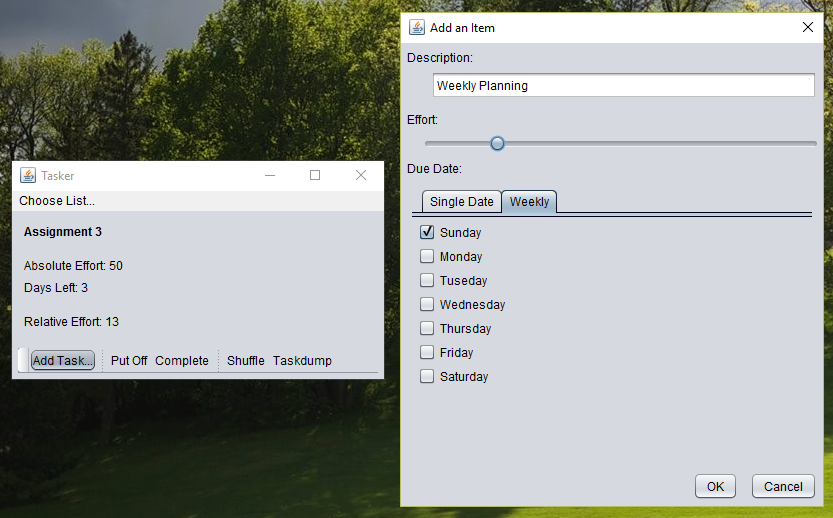This screenshot has width=833, height=518.
Task: Enable the Monday checkbox
Action: [x=427, y=257]
